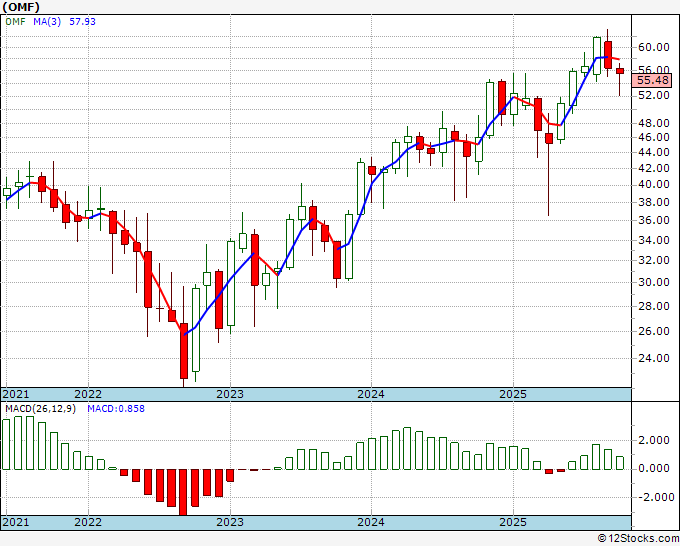Click the 24.00 price axis label
The image size is (680, 546).
tap(654, 358)
